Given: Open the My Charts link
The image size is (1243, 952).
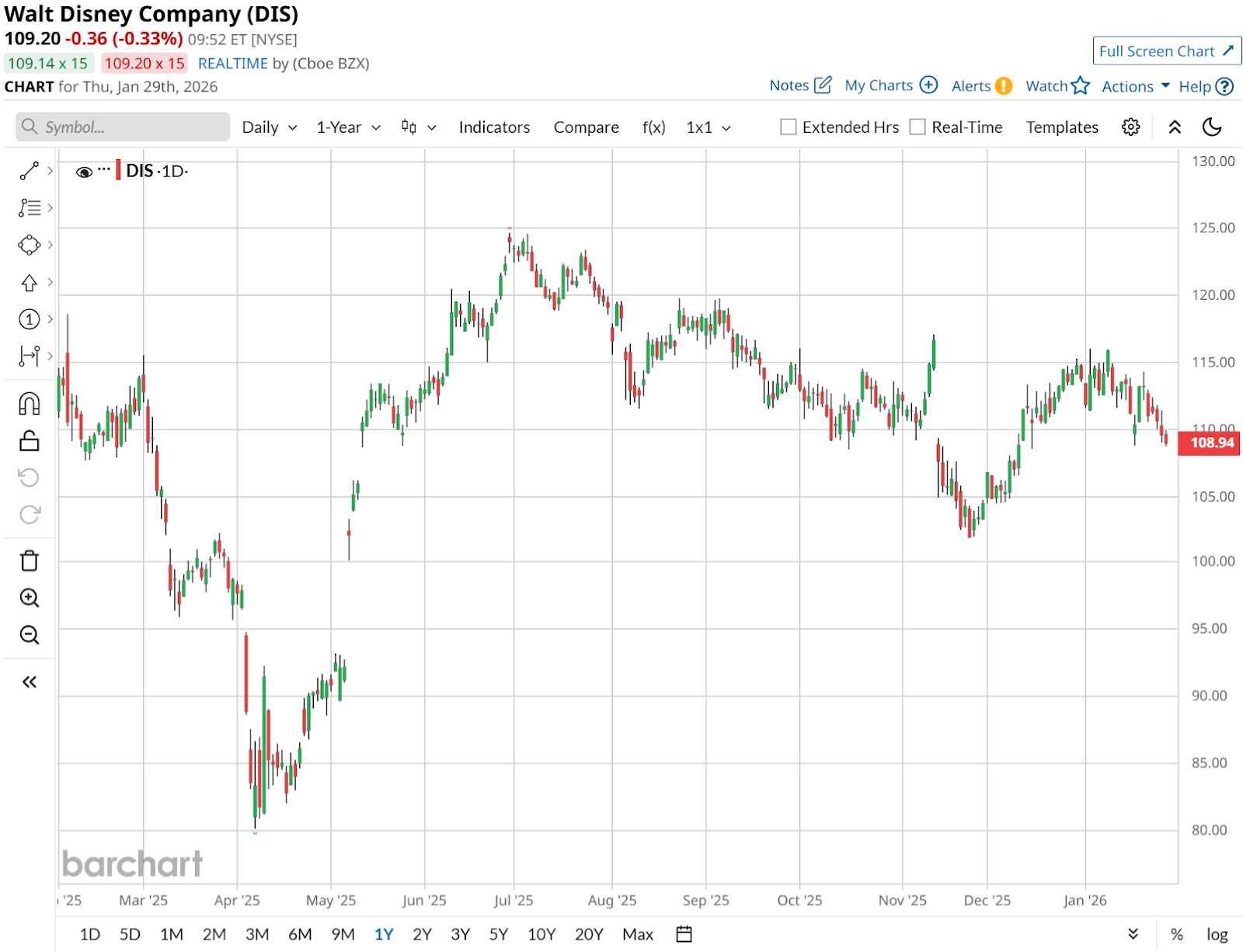Looking at the screenshot, I should pyautogui.click(x=879, y=85).
